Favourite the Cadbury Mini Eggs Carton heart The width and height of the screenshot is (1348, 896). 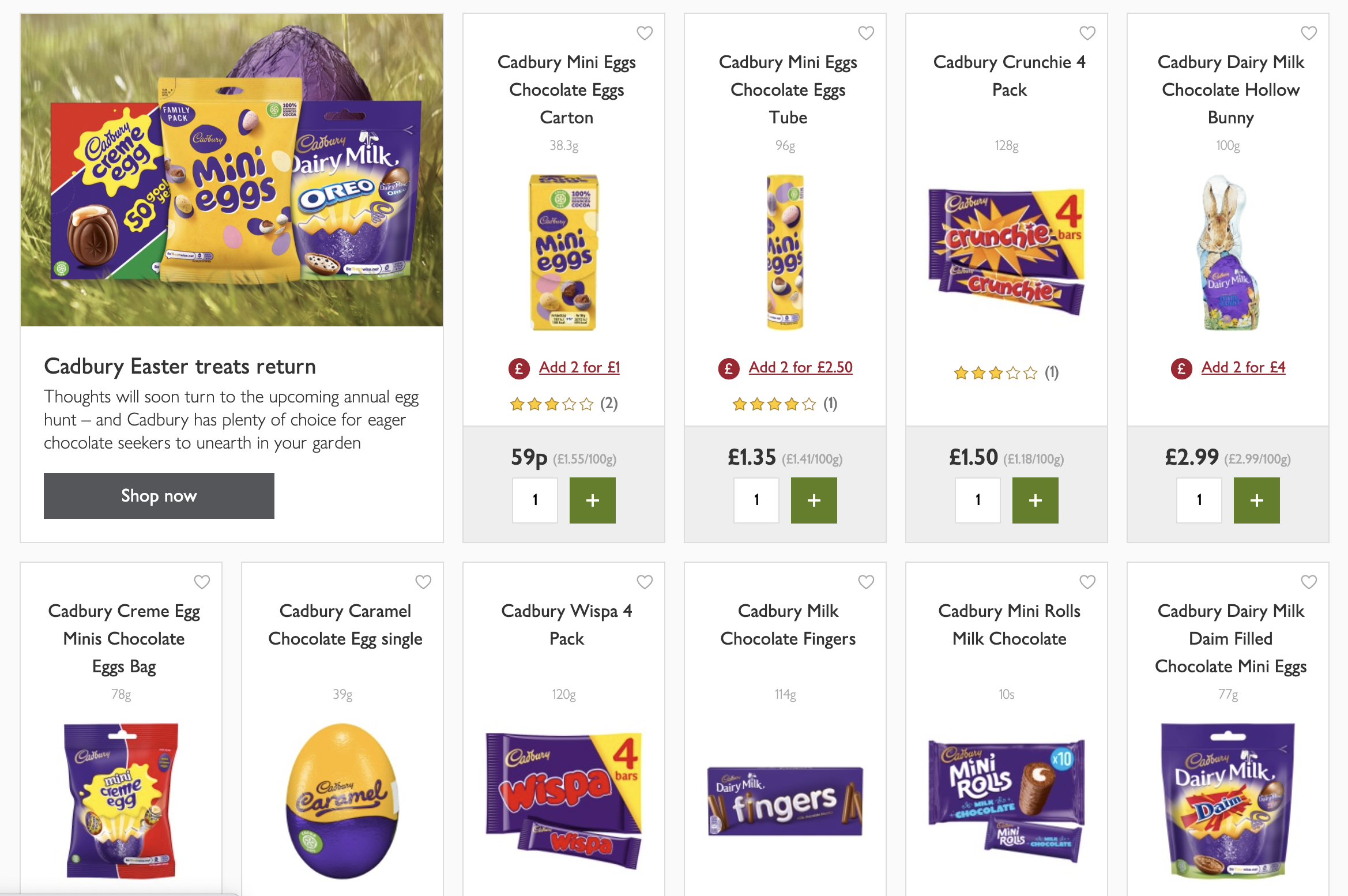645,33
